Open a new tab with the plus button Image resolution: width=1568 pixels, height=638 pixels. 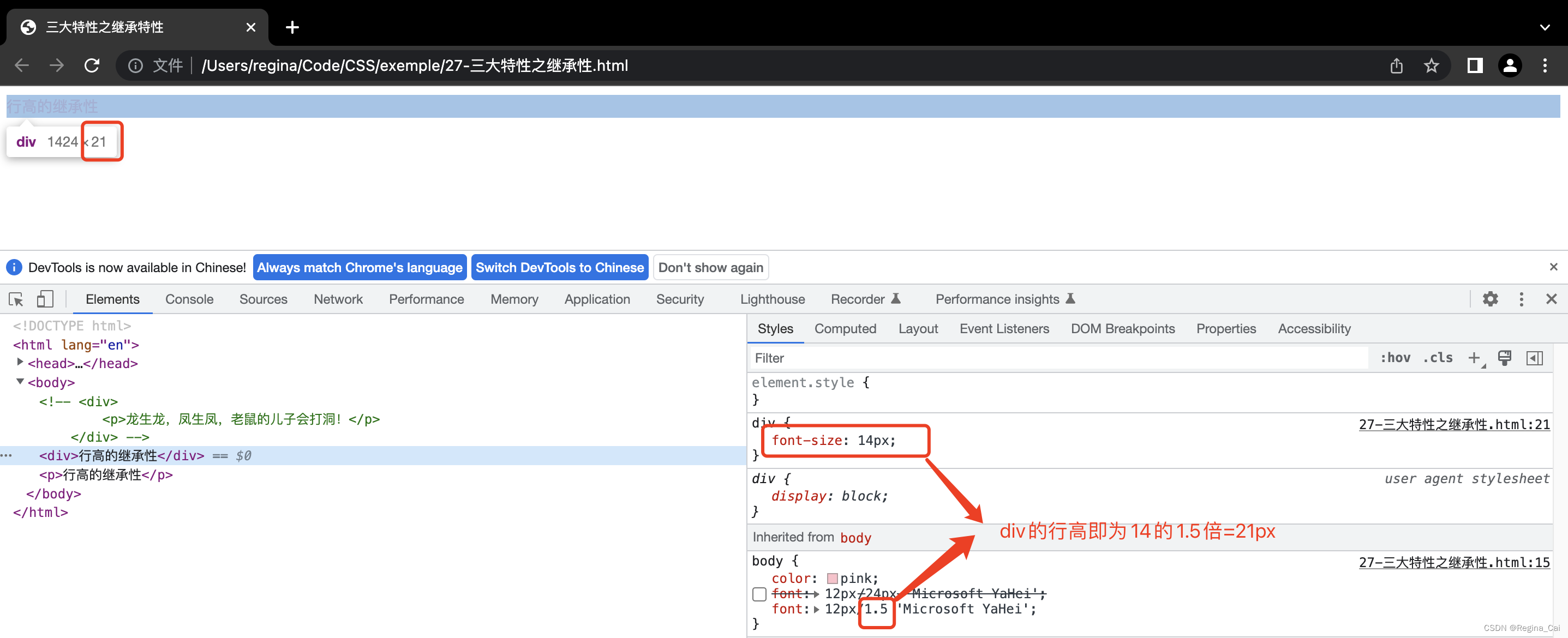pyautogui.click(x=292, y=27)
